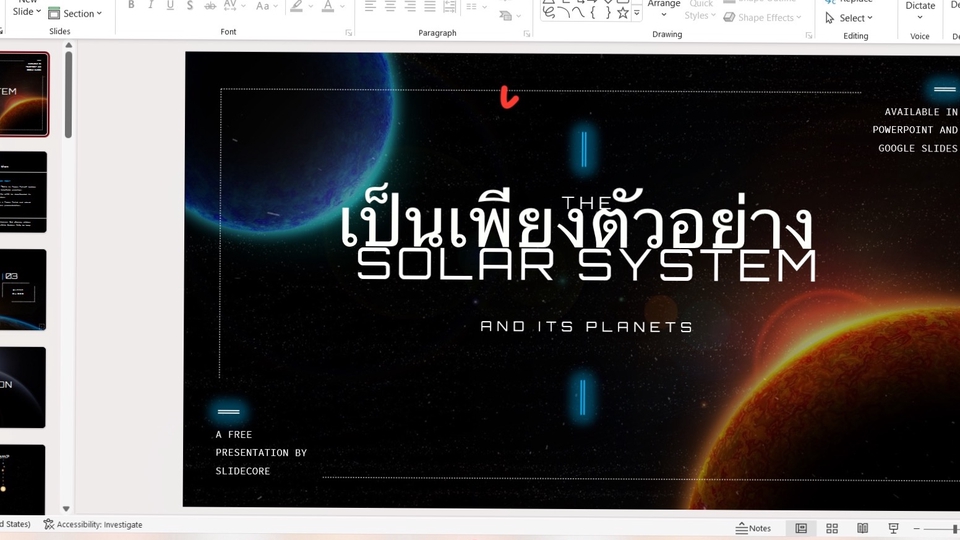Image resolution: width=960 pixels, height=540 pixels.
Task: Open New Slide dropdown
Action: 26,9
